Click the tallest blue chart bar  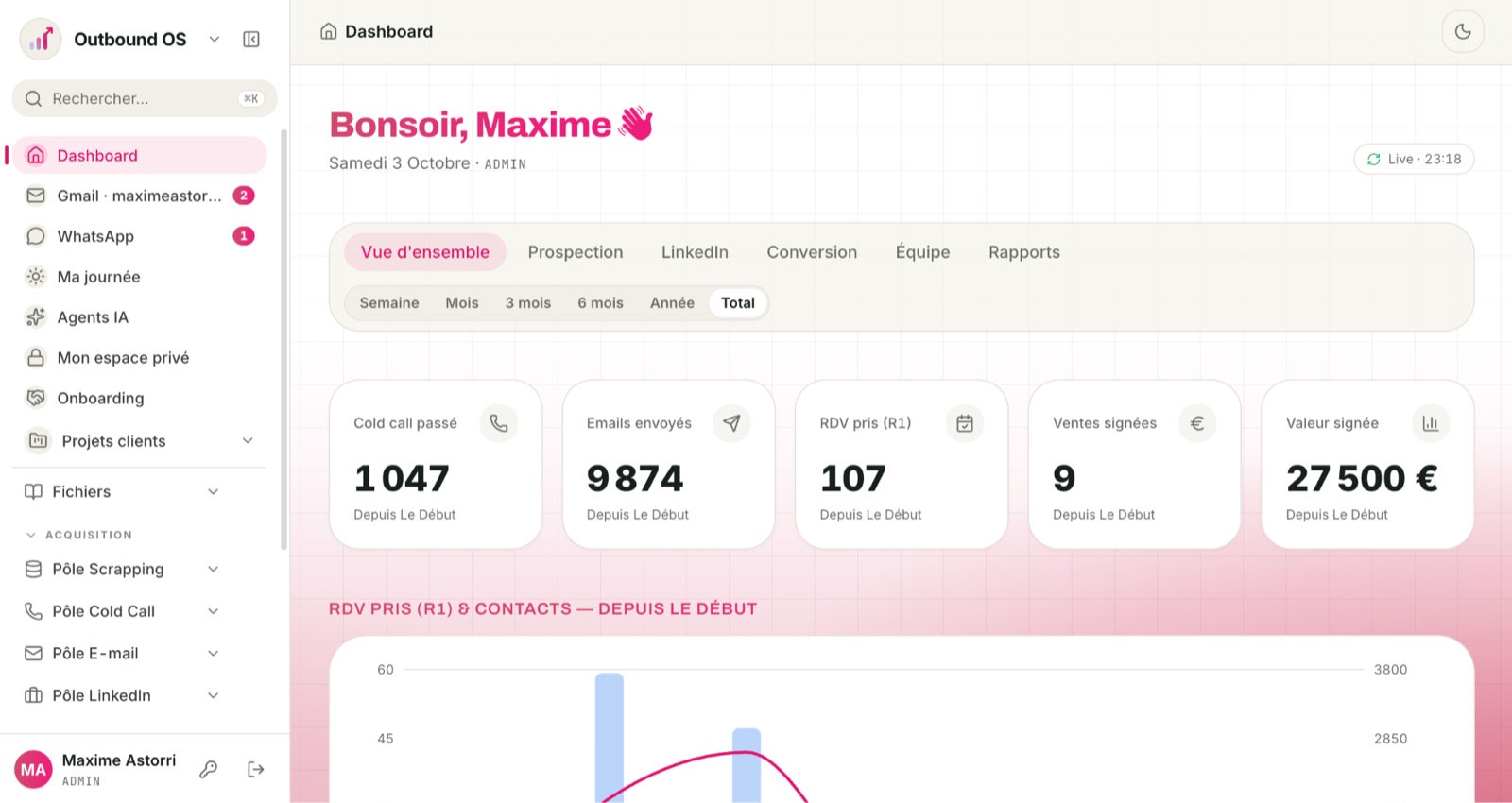click(610, 738)
